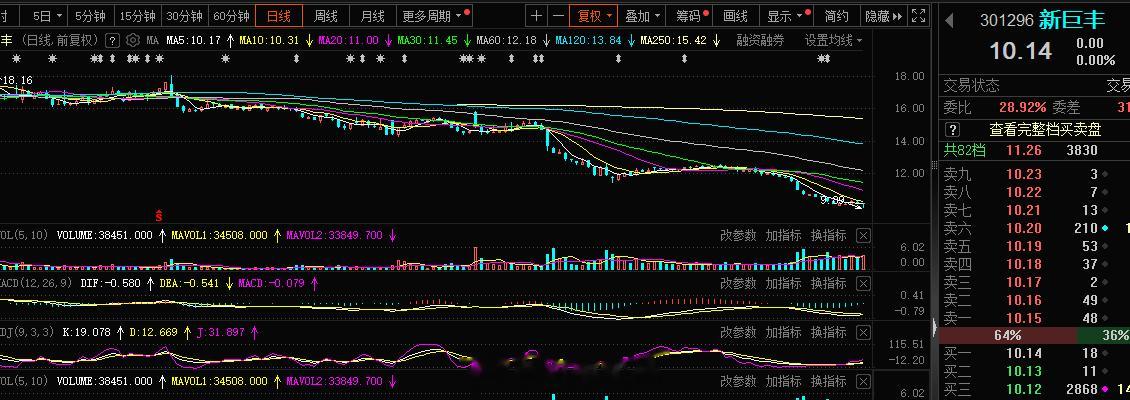Enable 画线 drawing tools
The image size is (1130, 400).
[x=735, y=16]
